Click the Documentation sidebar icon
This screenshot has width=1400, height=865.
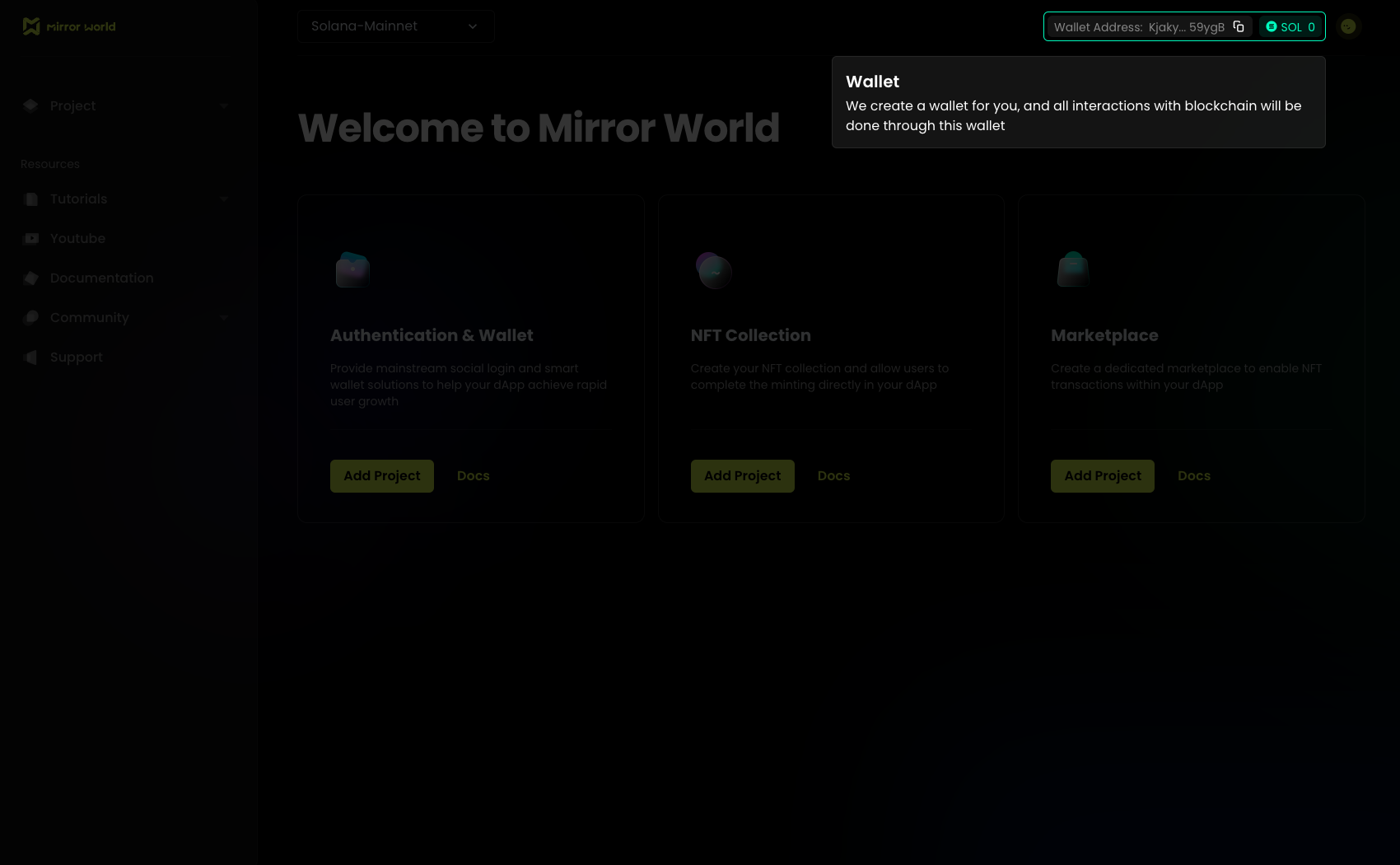30,278
